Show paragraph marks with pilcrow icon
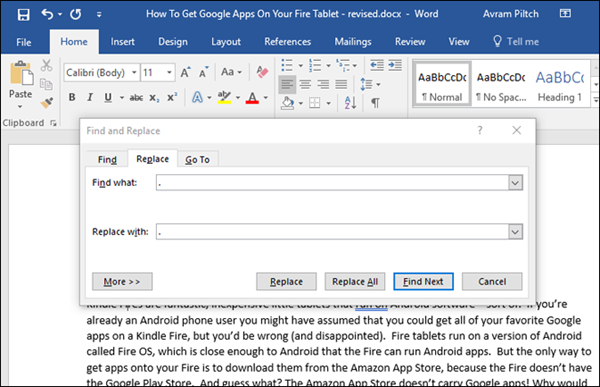 [x=375, y=103]
